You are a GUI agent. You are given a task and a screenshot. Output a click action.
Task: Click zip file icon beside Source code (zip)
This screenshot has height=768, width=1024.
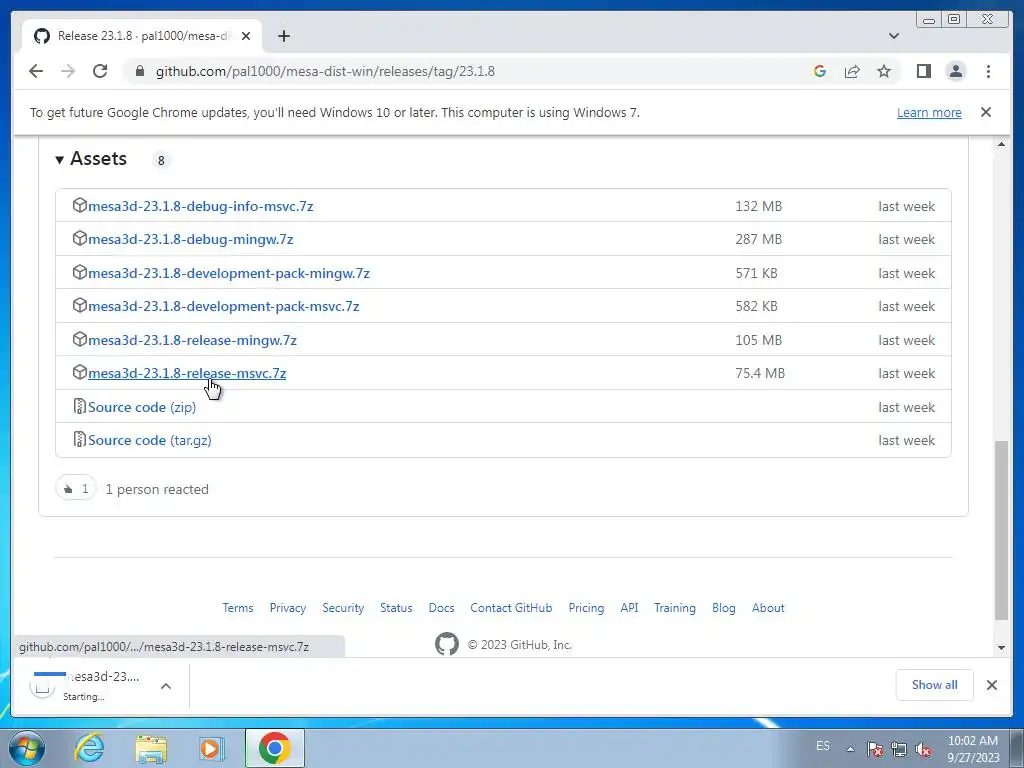pos(80,406)
